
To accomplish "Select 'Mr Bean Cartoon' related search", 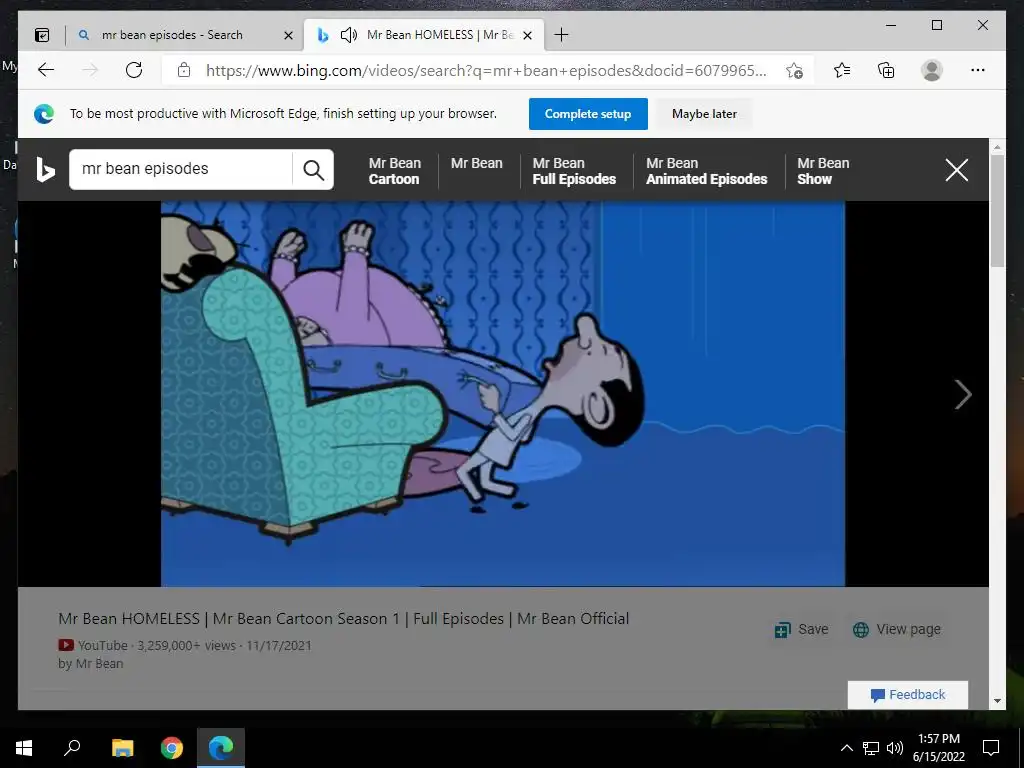I will [x=394, y=171].
